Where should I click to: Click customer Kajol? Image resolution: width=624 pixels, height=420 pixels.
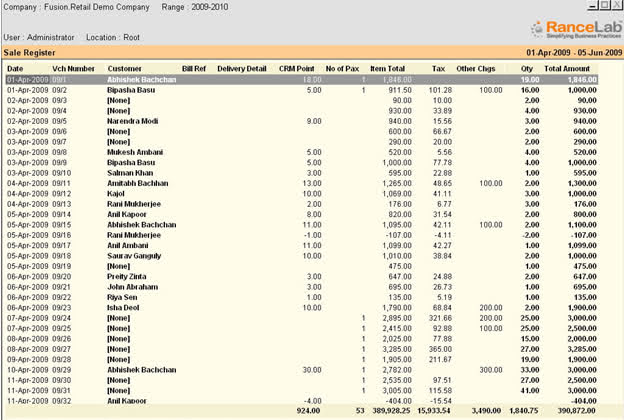click(x=116, y=193)
